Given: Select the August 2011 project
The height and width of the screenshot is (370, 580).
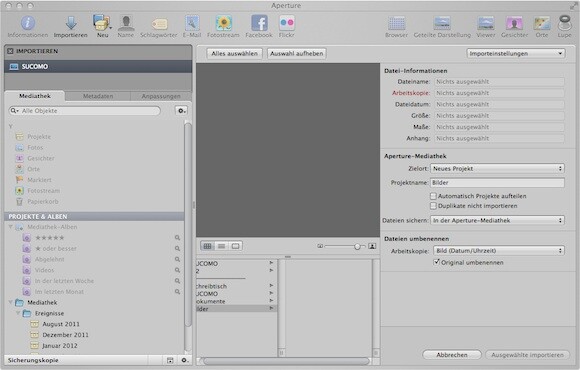Looking at the screenshot, I should [x=61, y=324].
